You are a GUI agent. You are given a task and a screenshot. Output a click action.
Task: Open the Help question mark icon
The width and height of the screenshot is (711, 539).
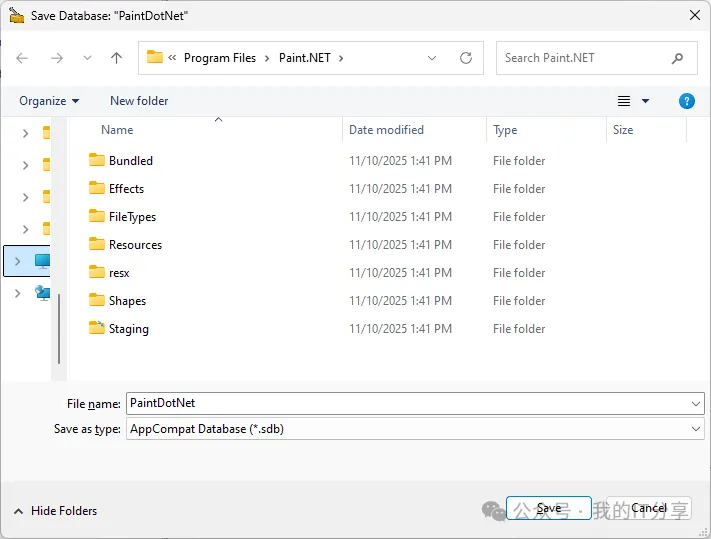point(687,101)
